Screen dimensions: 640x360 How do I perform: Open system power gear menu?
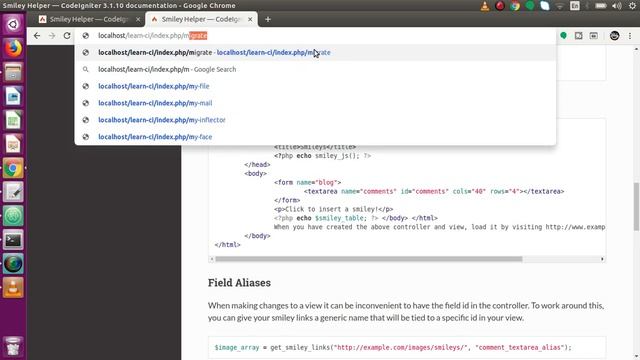(x=632, y=6)
